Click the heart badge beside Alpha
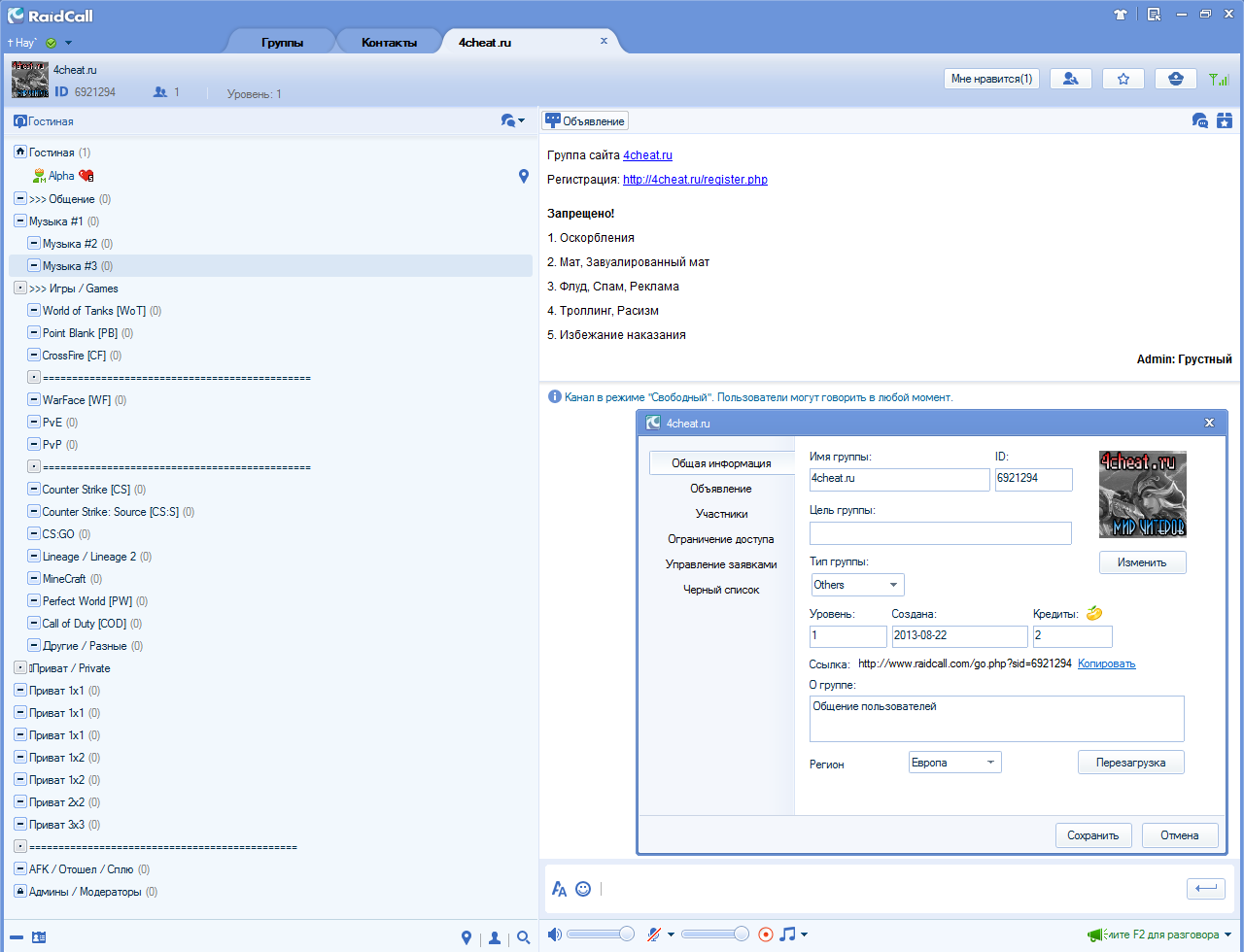The height and width of the screenshot is (952, 1244). click(86, 176)
